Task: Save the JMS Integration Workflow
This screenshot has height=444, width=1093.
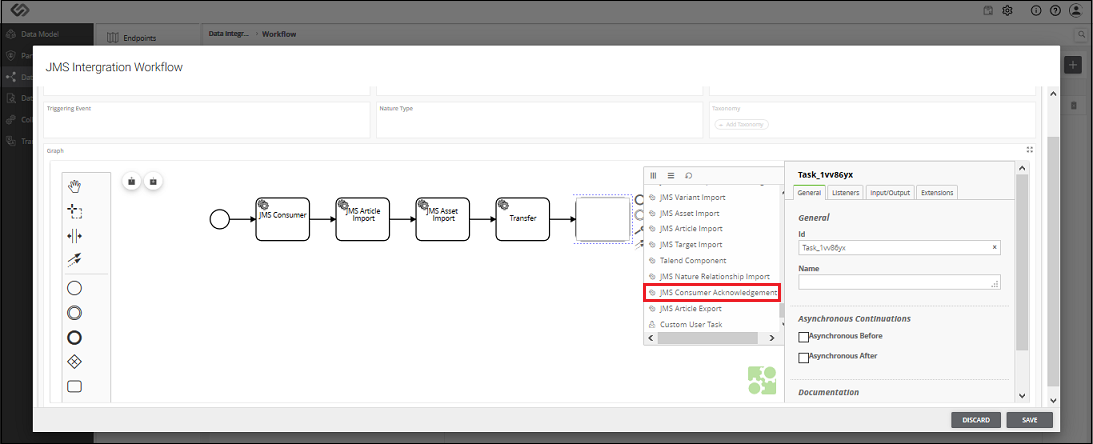Action: [1030, 420]
